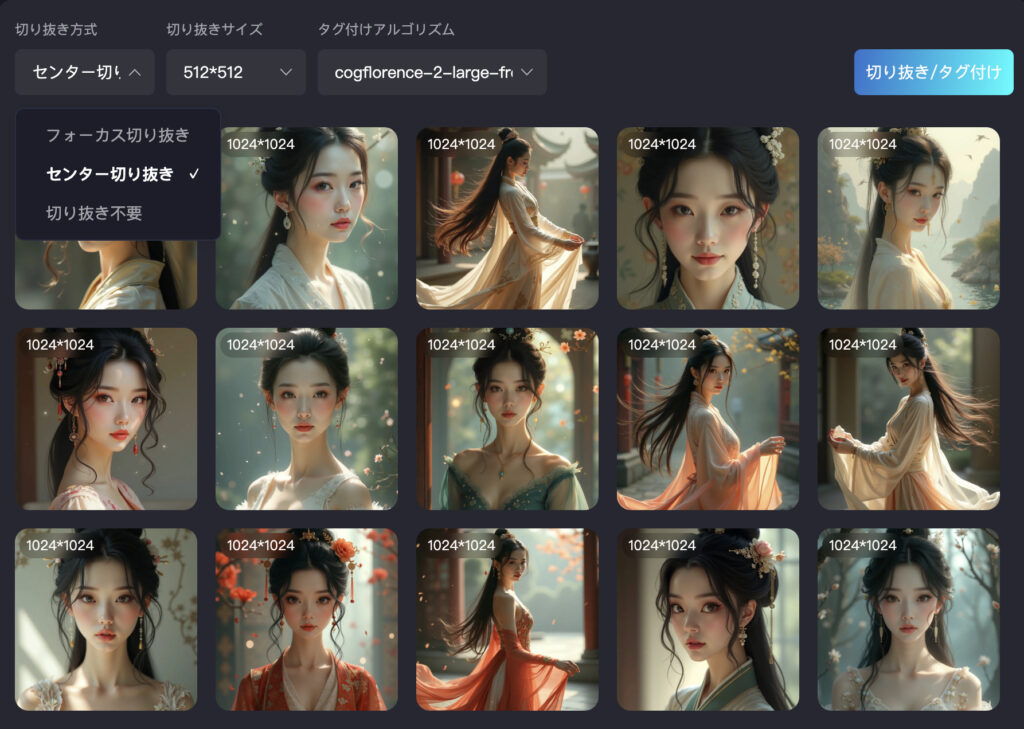Click the 切り抜き/タグ付け button
The image size is (1024, 729).
(x=932, y=72)
